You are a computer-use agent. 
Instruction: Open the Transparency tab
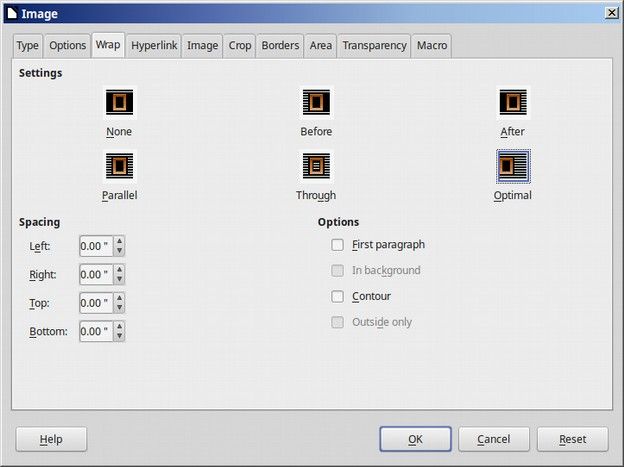(374, 46)
